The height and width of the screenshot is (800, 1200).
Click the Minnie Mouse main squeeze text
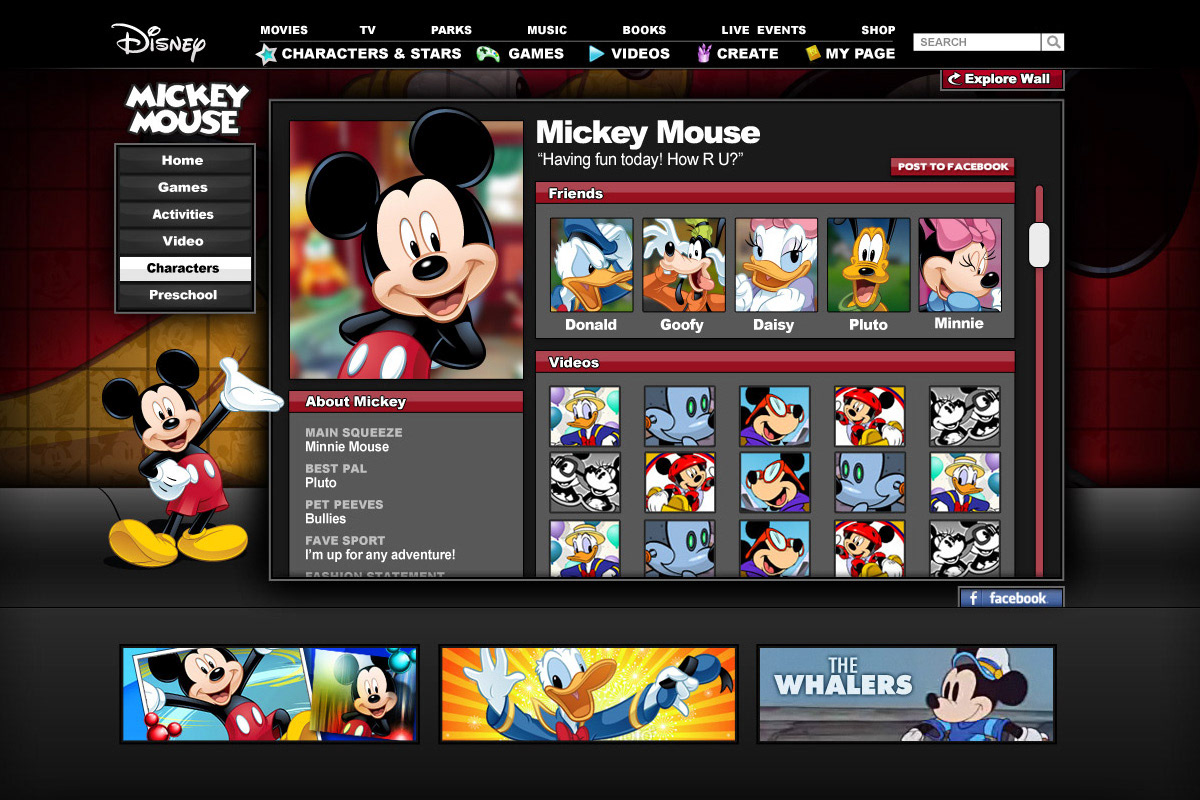(347, 447)
